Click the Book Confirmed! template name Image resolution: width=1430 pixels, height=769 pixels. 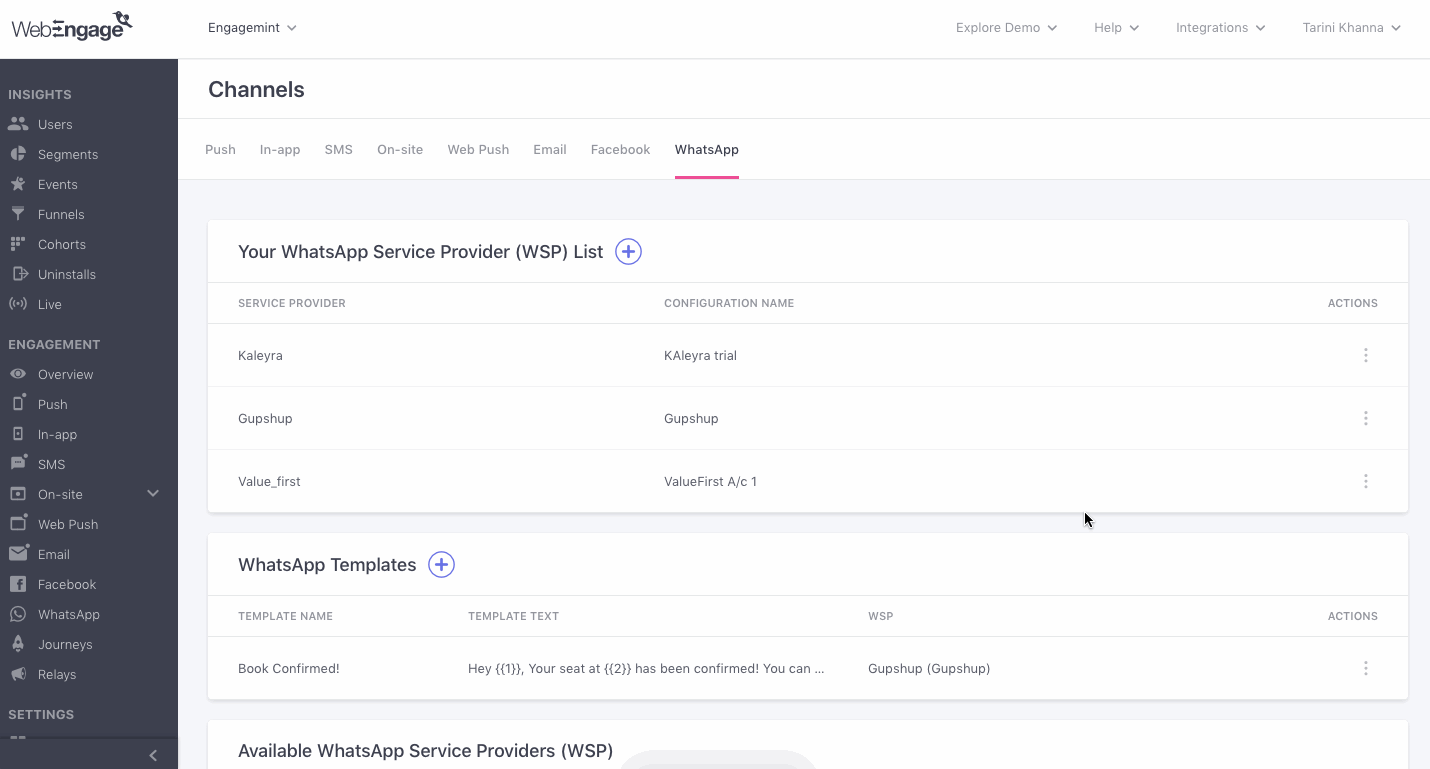click(x=289, y=668)
